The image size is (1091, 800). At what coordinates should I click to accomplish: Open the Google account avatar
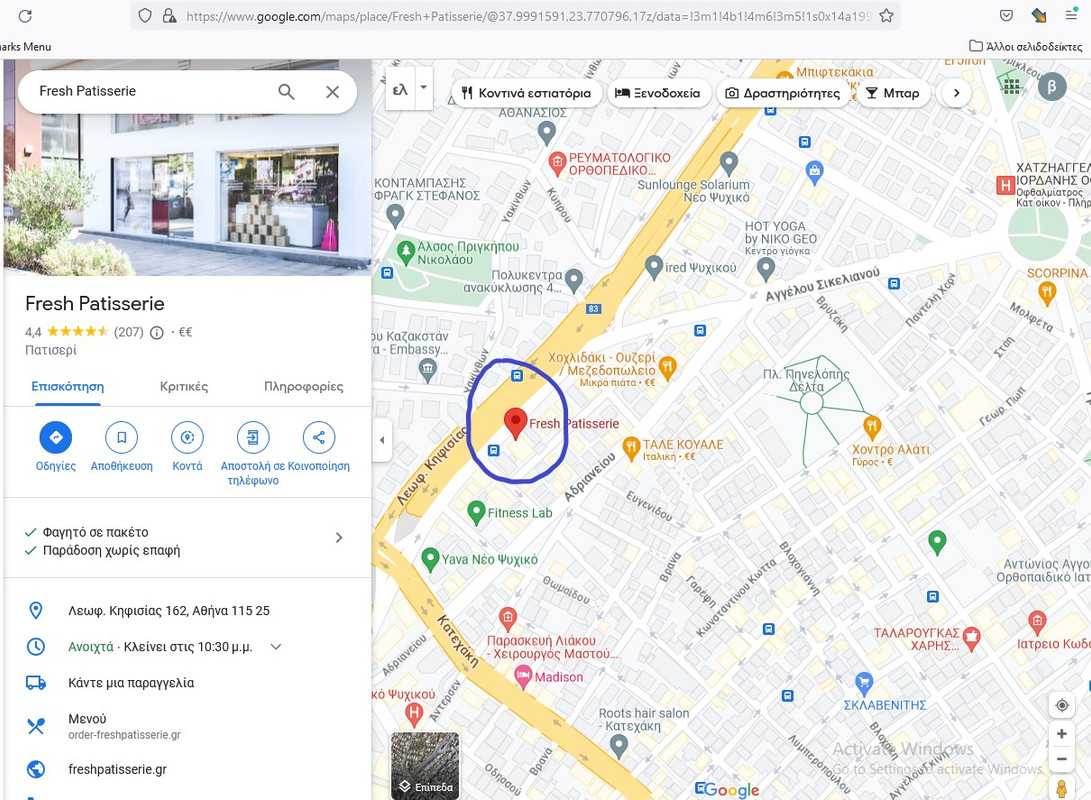point(1052,86)
